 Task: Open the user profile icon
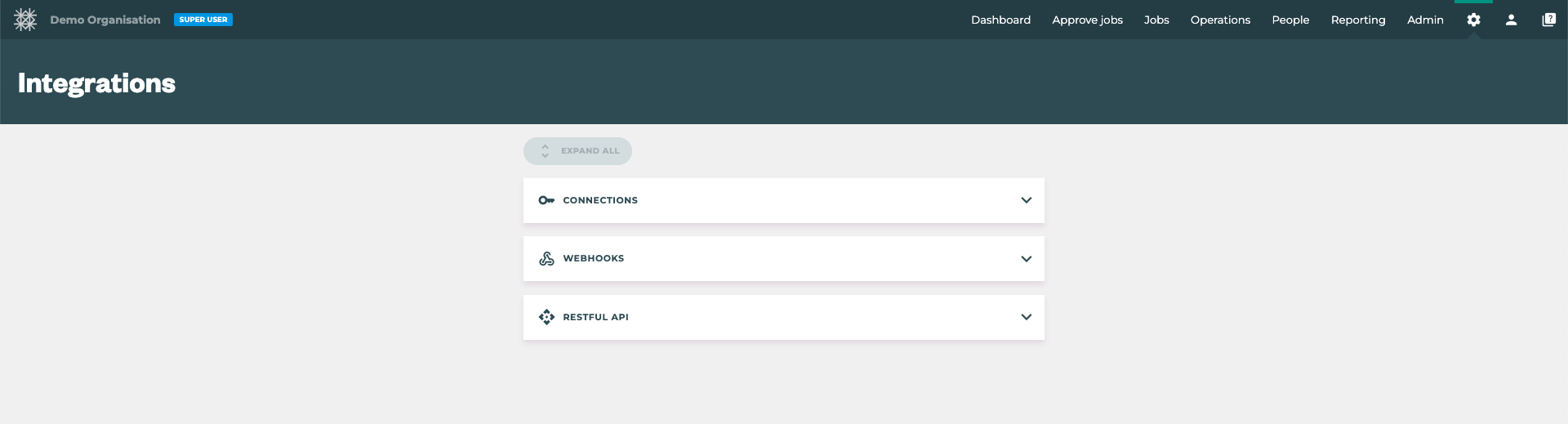pyautogui.click(x=1511, y=20)
